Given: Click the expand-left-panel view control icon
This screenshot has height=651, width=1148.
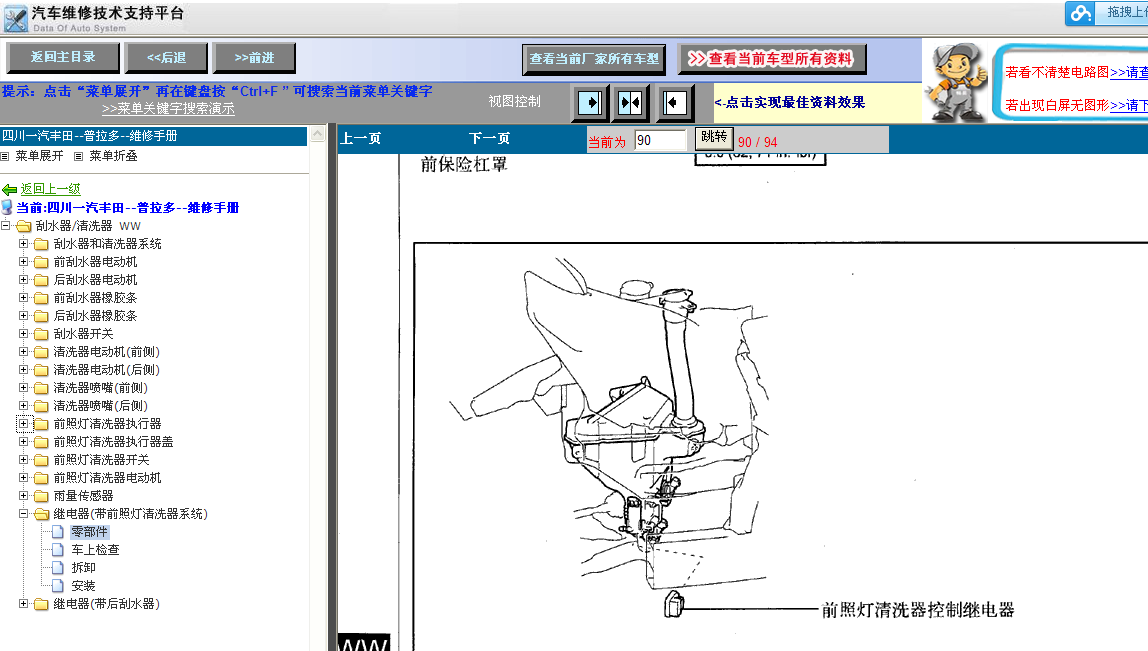Looking at the screenshot, I should (x=590, y=102).
